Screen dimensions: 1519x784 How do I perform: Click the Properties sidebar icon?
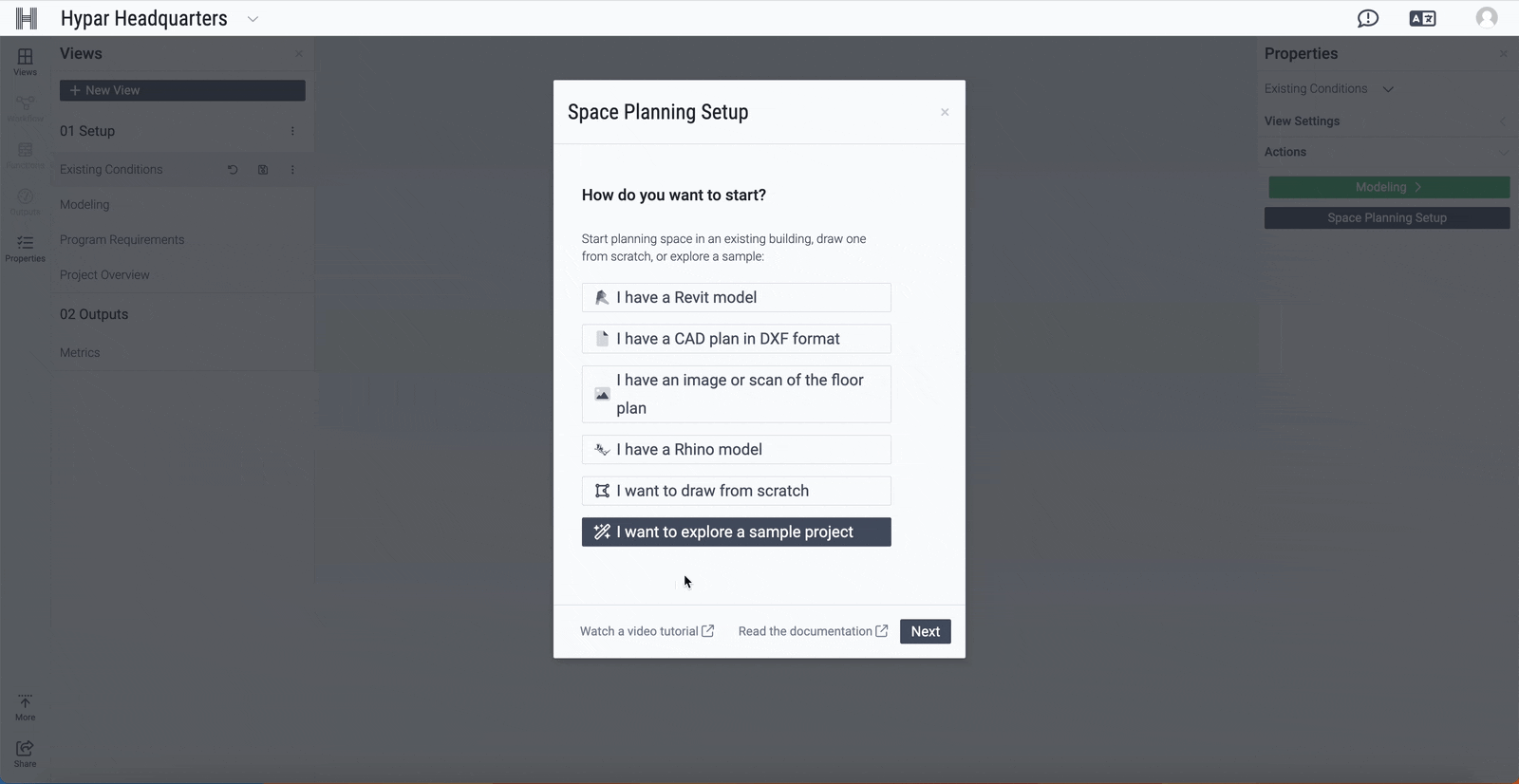(25, 249)
